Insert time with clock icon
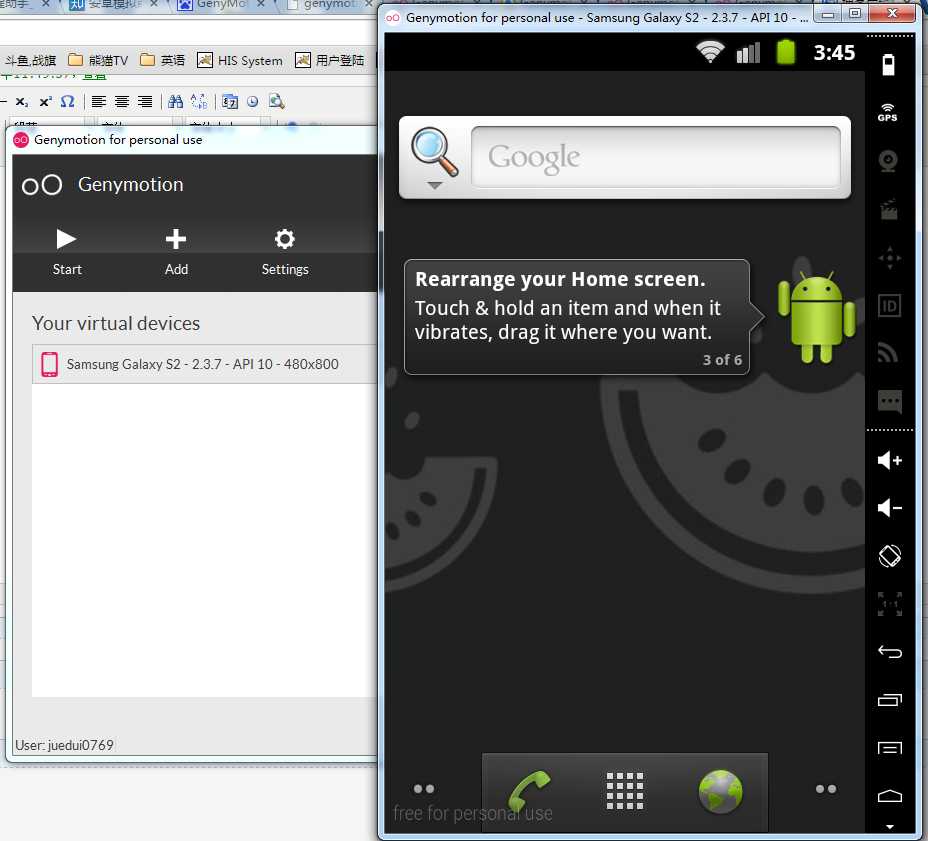The image size is (928, 841). [253, 102]
